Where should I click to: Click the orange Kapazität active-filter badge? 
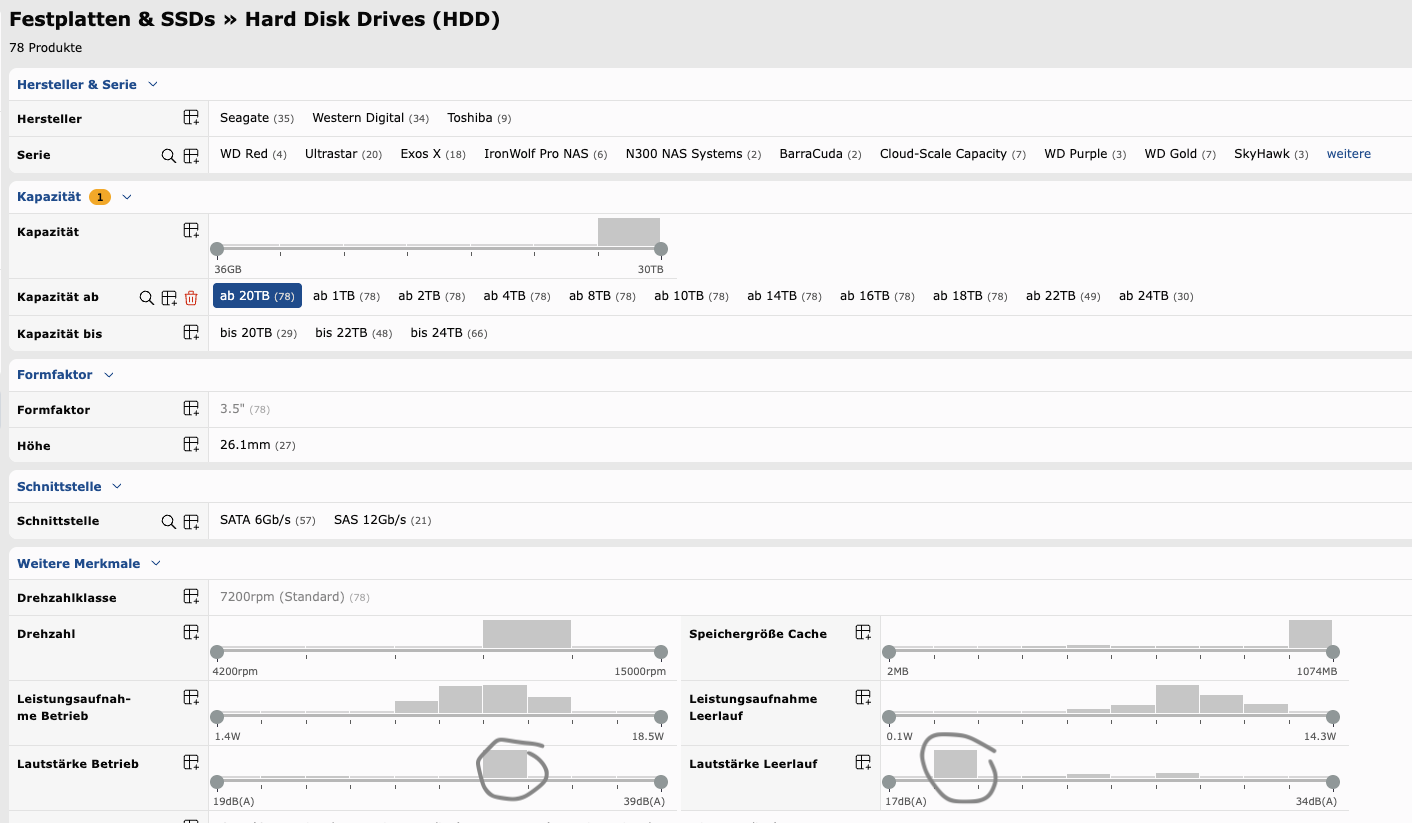(x=100, y=197)
